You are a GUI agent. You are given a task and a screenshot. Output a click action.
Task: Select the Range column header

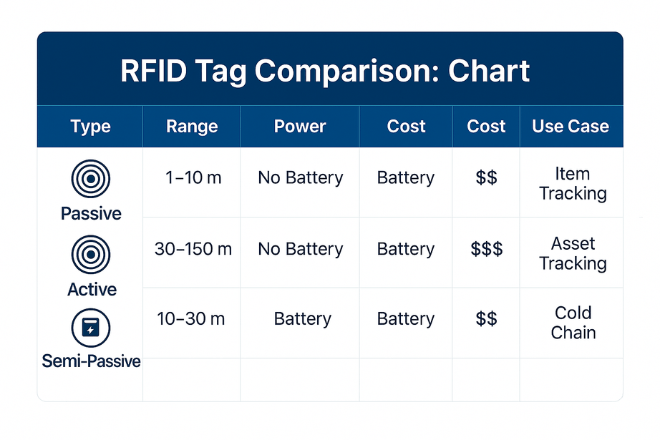pyautogui.click(x=194, y=127)
